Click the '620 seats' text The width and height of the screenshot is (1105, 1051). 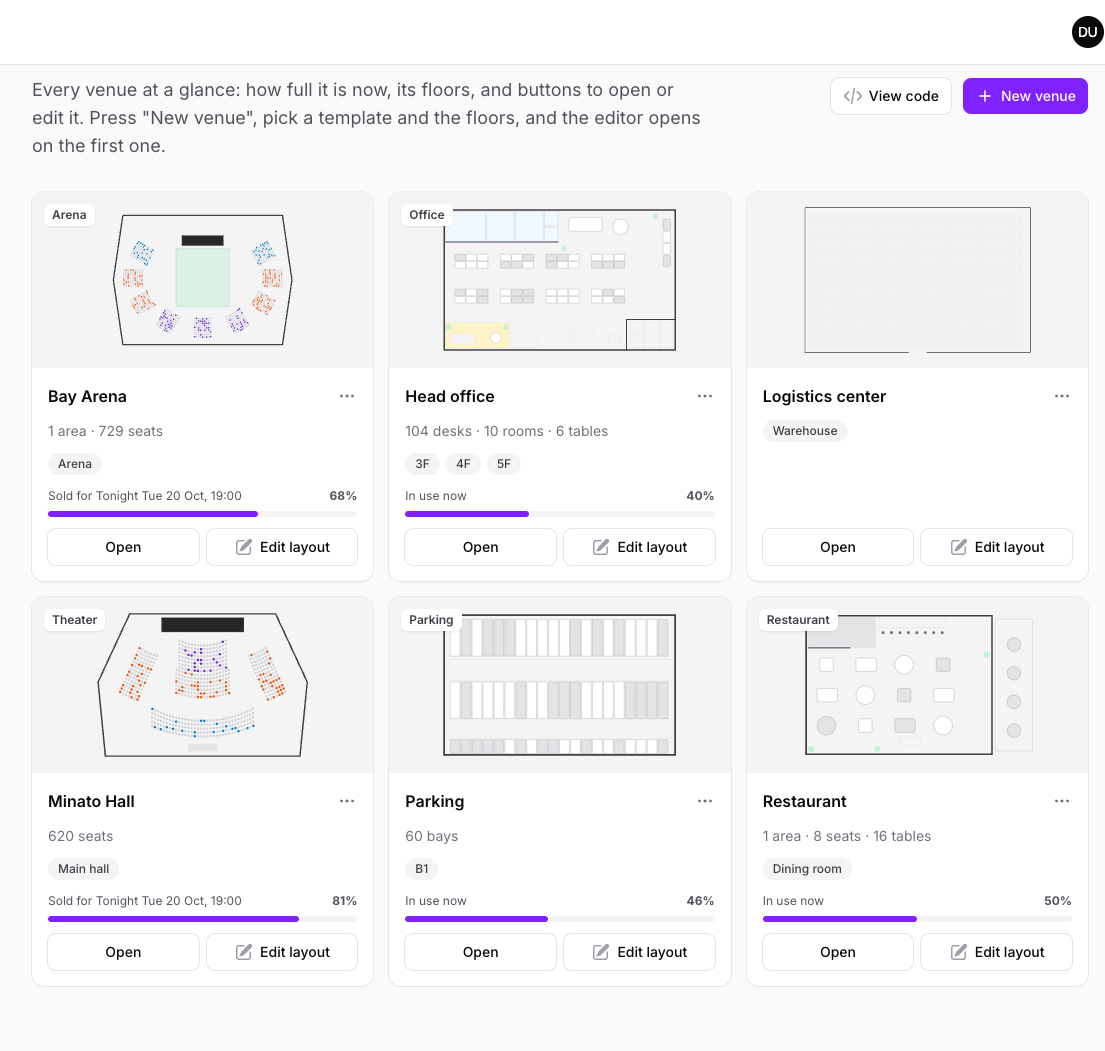point(80,836)
